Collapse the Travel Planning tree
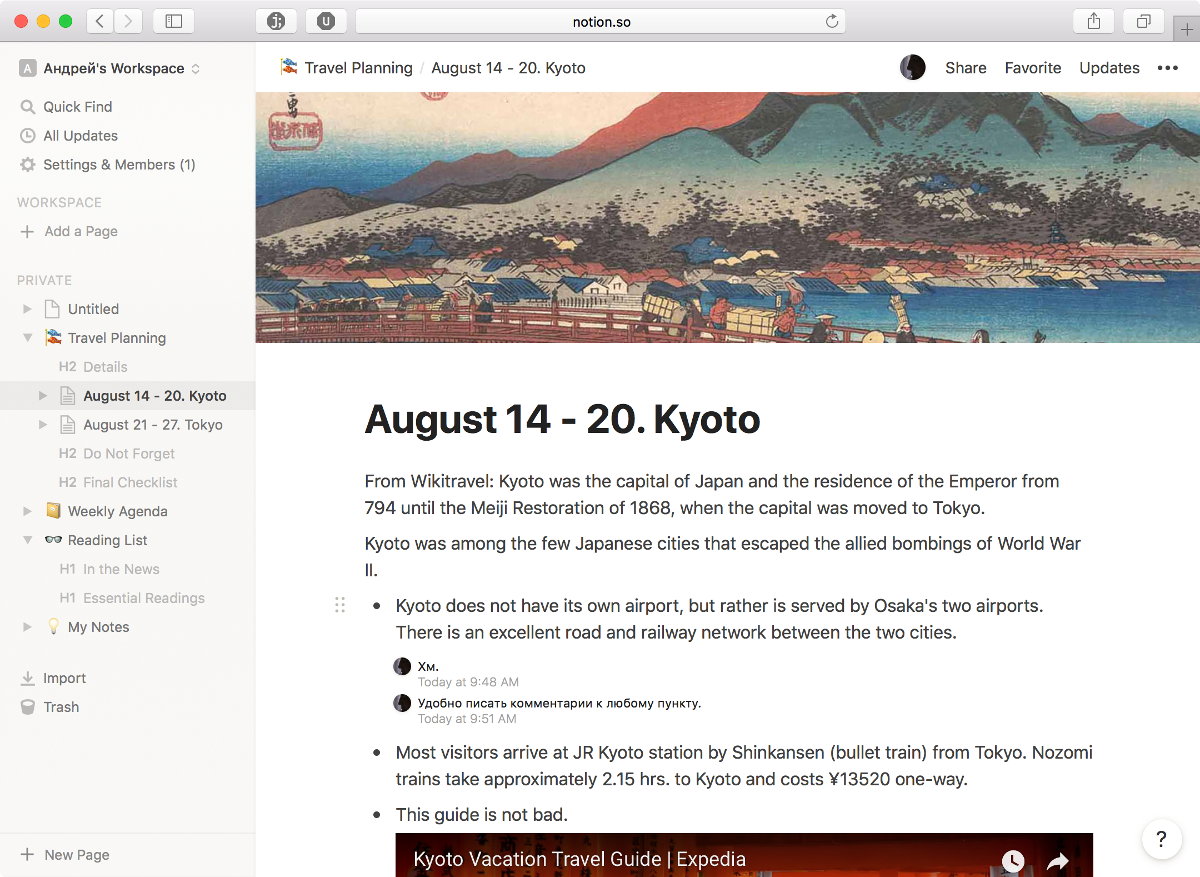The height and width of the screenshot is (877, 1200). click(27, 338)
